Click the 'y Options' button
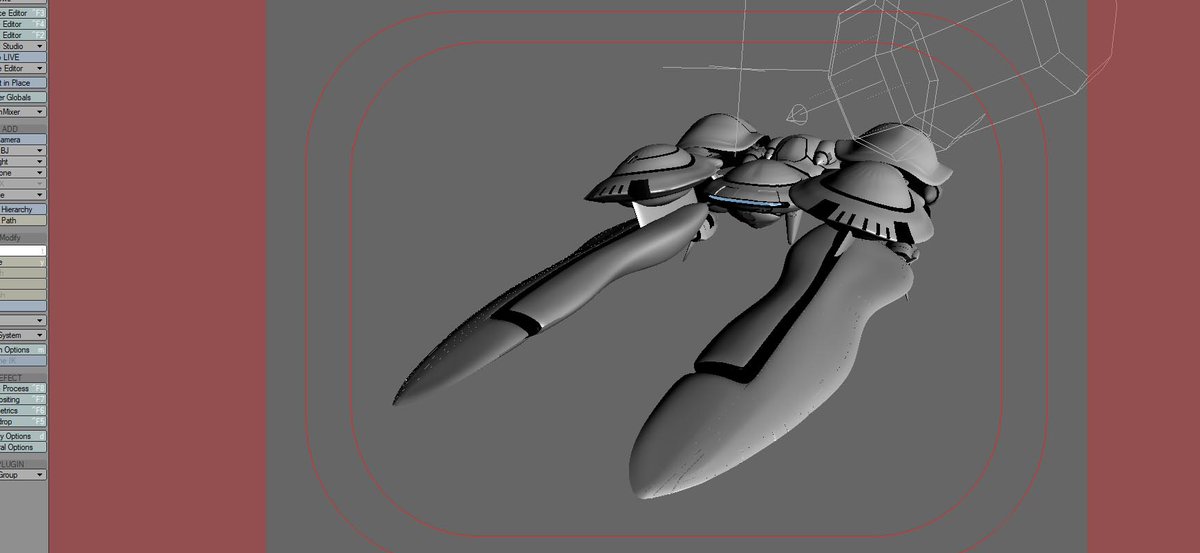This screenshot has width=1200, height=553. (22, 436)
